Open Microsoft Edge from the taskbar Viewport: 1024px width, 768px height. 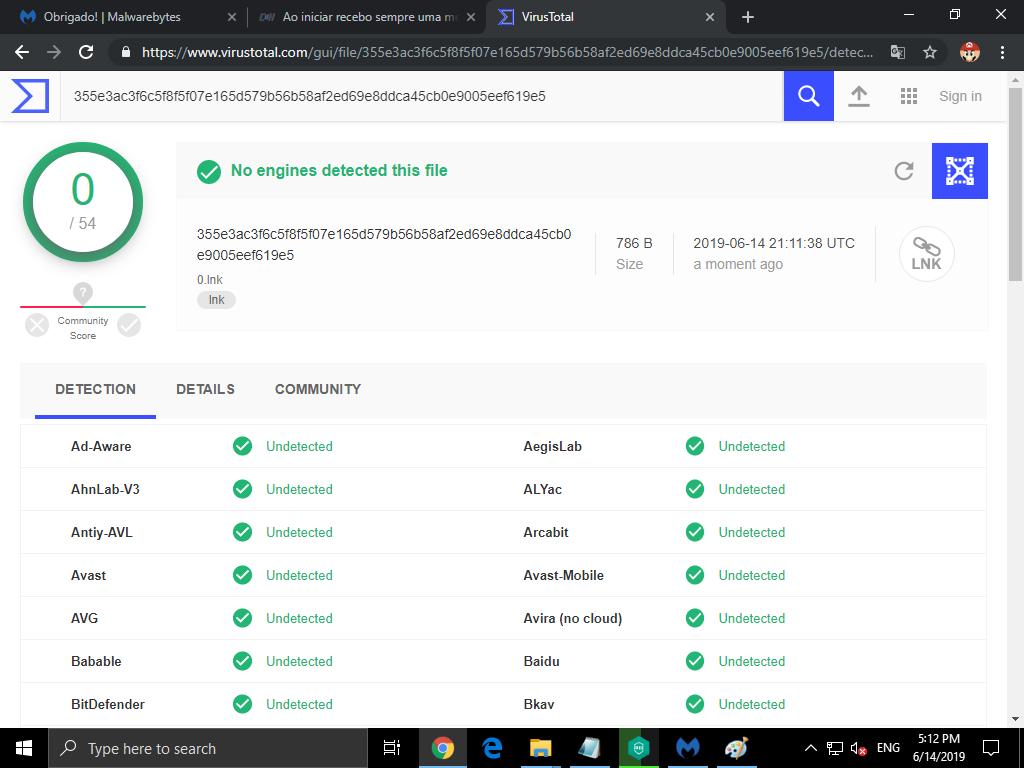tap(492, 748)
